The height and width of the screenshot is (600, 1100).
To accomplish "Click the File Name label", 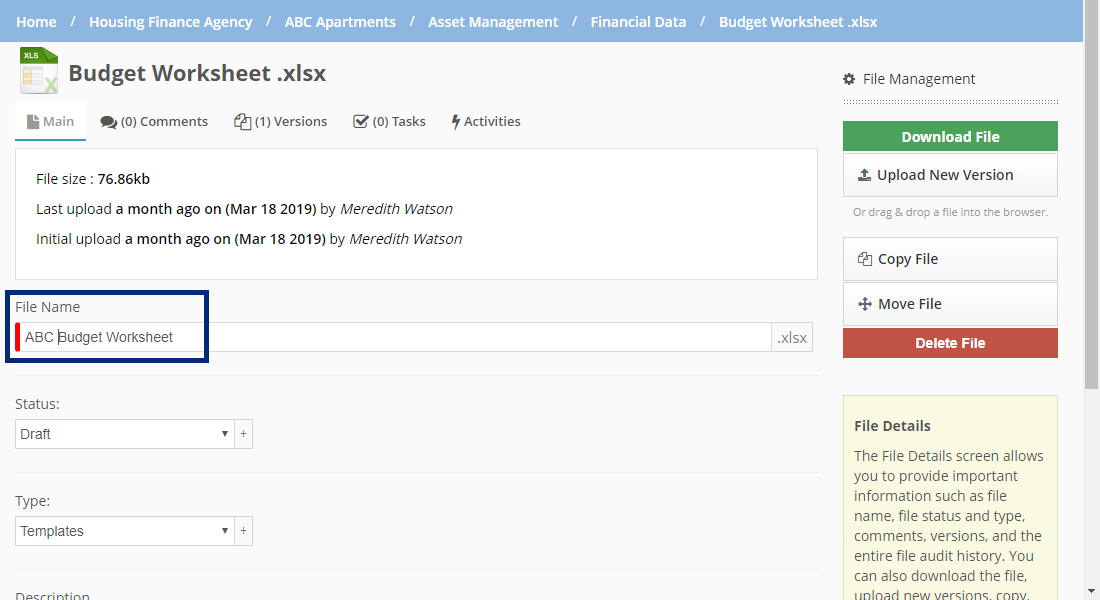I will pyautogui.click(x=48, y=307).
